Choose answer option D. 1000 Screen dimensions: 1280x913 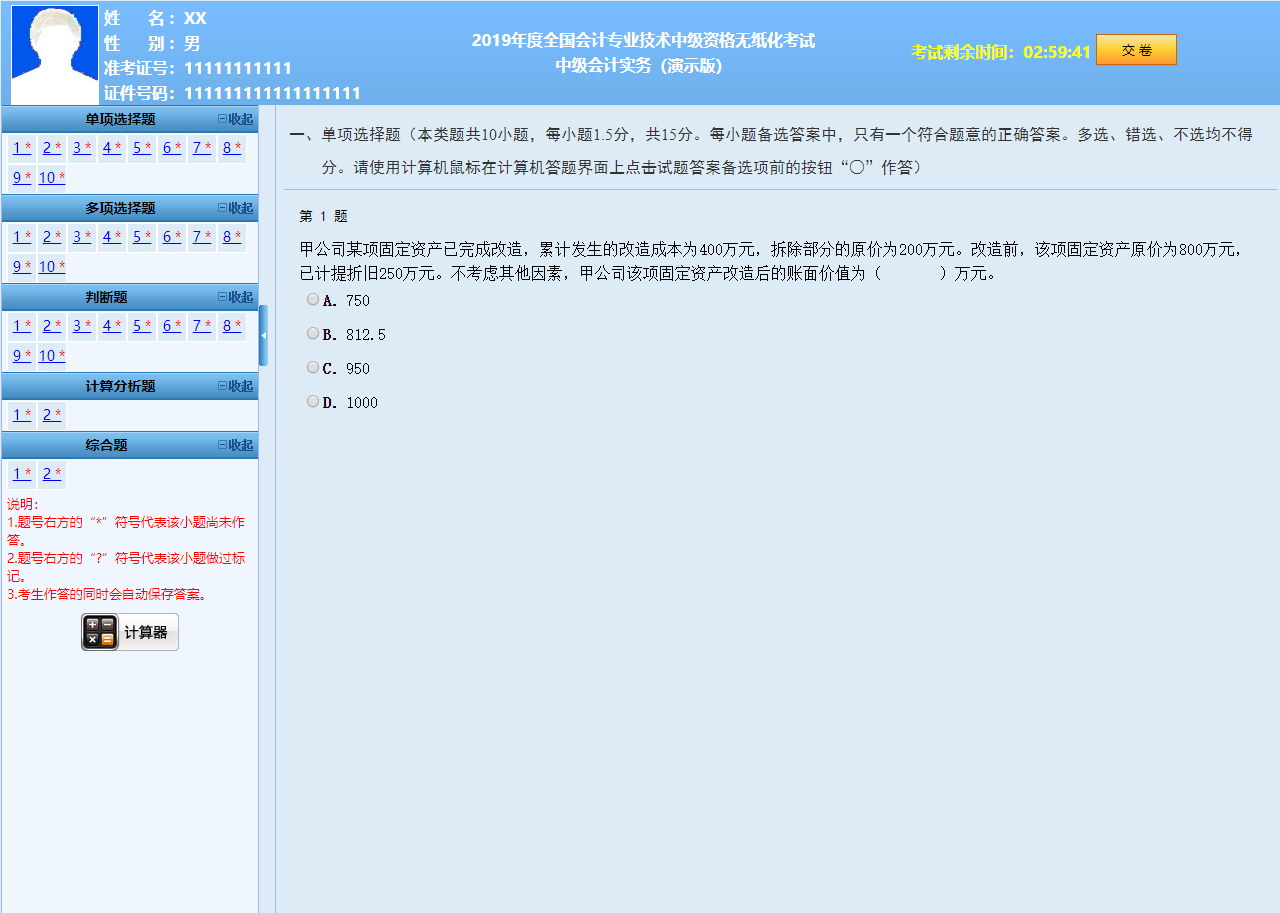pyautogui.click(x=313, y=401)
